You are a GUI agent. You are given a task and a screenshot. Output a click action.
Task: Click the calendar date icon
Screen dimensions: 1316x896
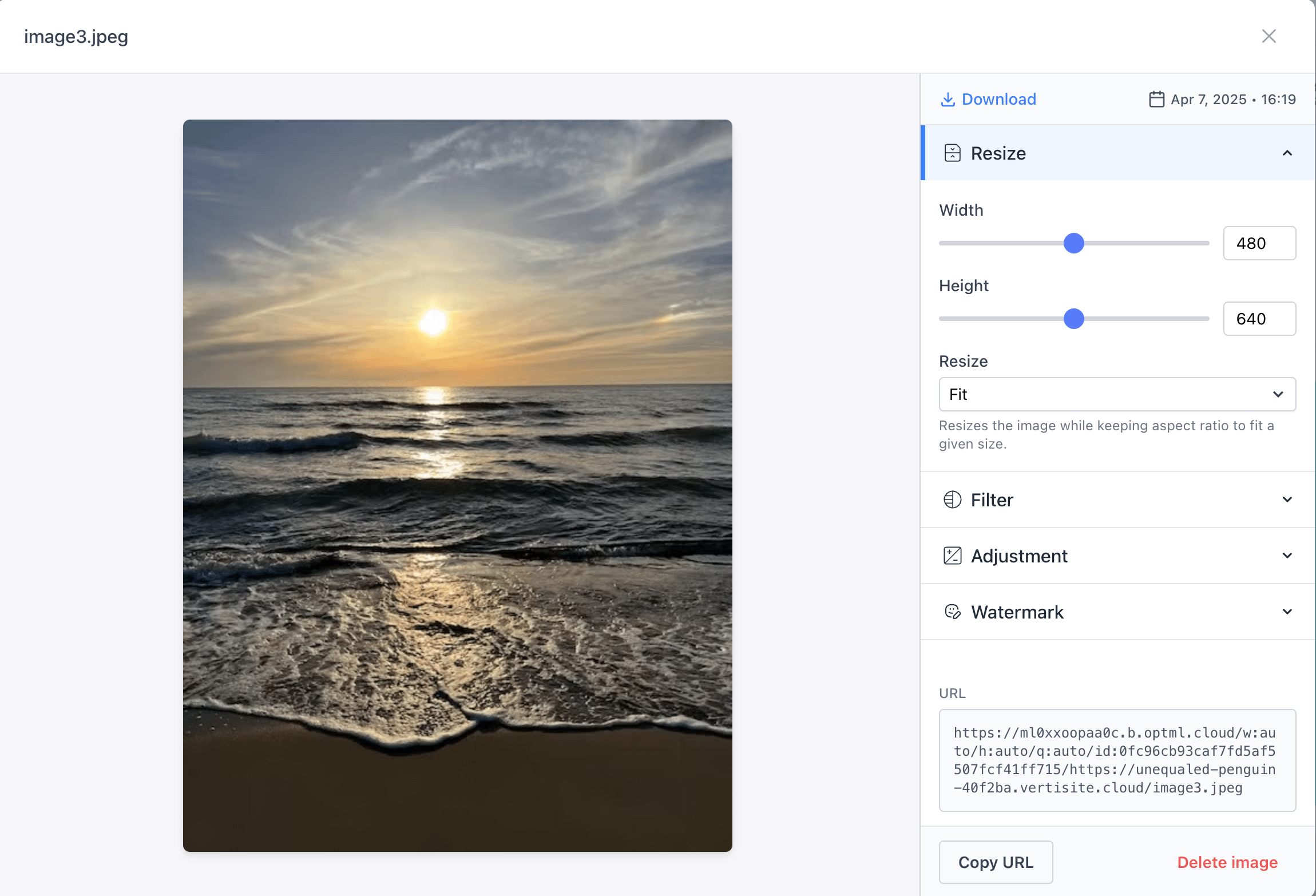click(x=1156, y=100)
